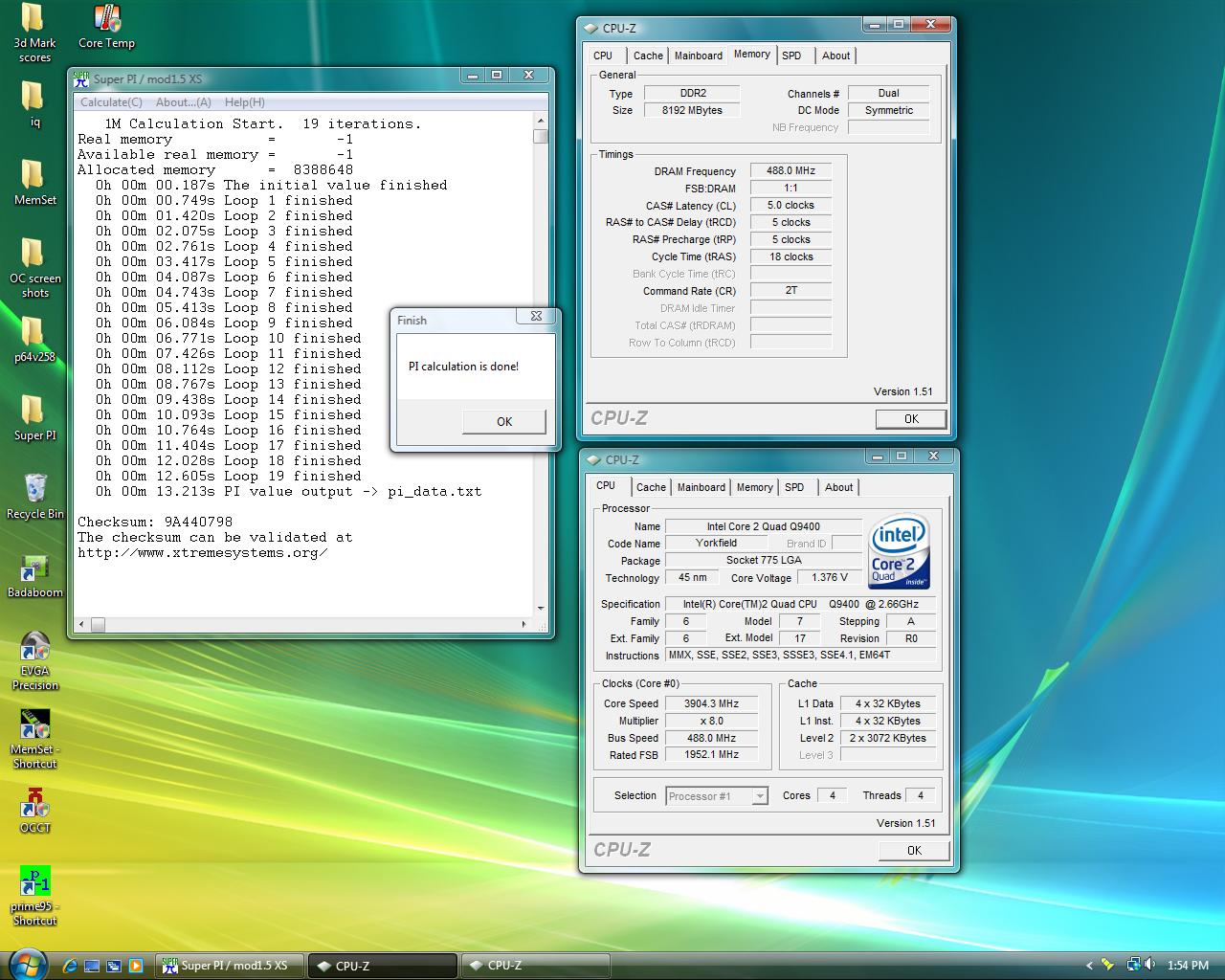Click the DRAM Frequency 488.0 MHz field
Viewport: 1225px width, 980px height.
pos(791,171)
